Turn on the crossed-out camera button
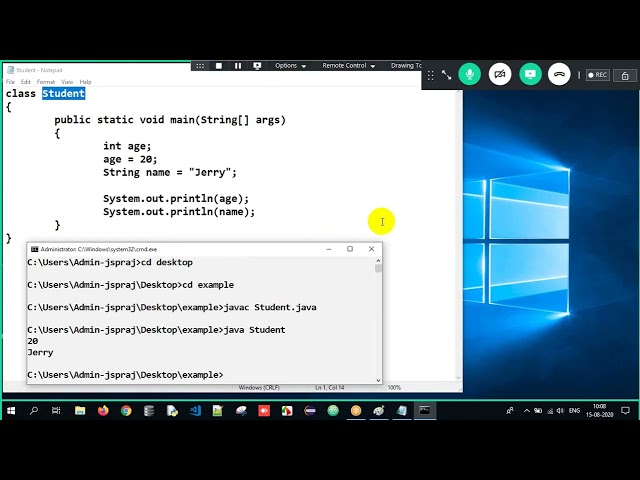 pos(500,74)
